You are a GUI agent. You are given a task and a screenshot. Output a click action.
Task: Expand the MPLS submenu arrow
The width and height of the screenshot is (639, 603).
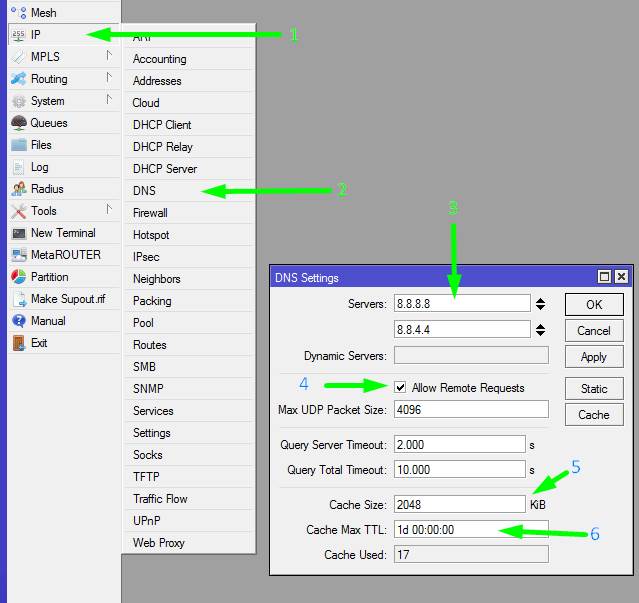tap(109, 56)
